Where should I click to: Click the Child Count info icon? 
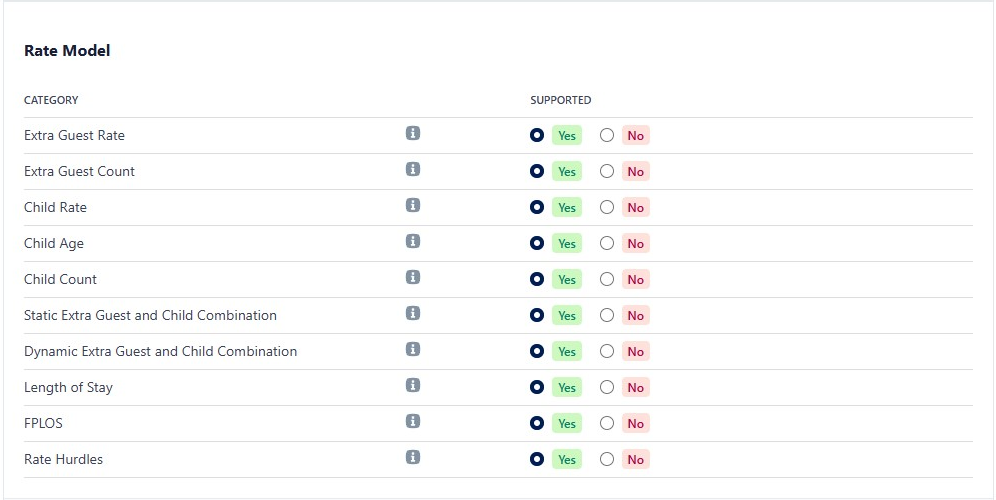(x=413, y=278)
